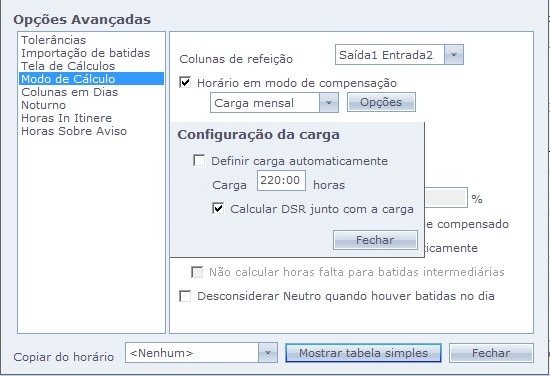Viewport: 550px width, 376px height.
Task: Check Desconsiderar Neutro quando houver batidas
Action: [x=185, y=296]
